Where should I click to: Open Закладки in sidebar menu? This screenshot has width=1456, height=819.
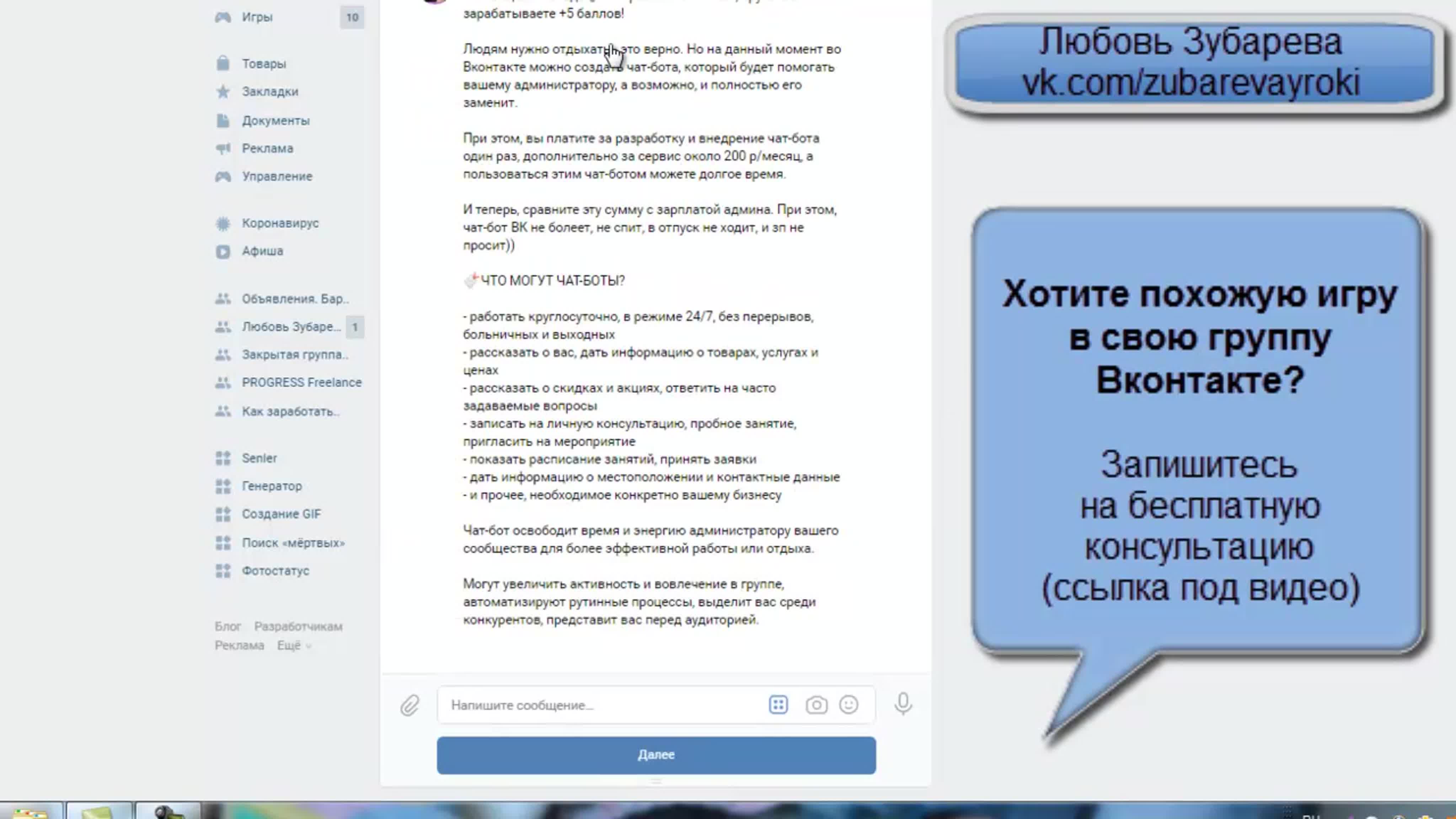[x=270, y=92]
